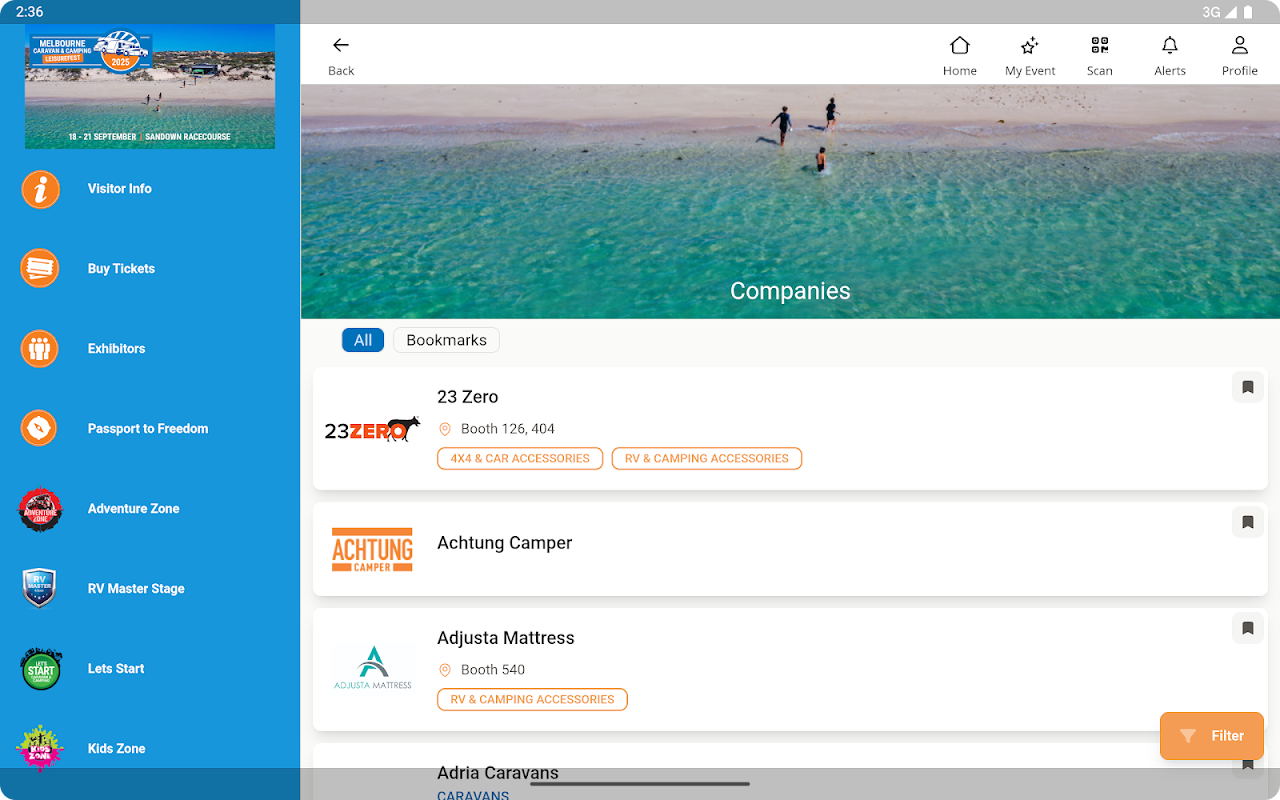The width and height of the screenshot is (1280, 800).
Task: Click the Adjusta Mattress logo
Action: [x=372, y=668]
